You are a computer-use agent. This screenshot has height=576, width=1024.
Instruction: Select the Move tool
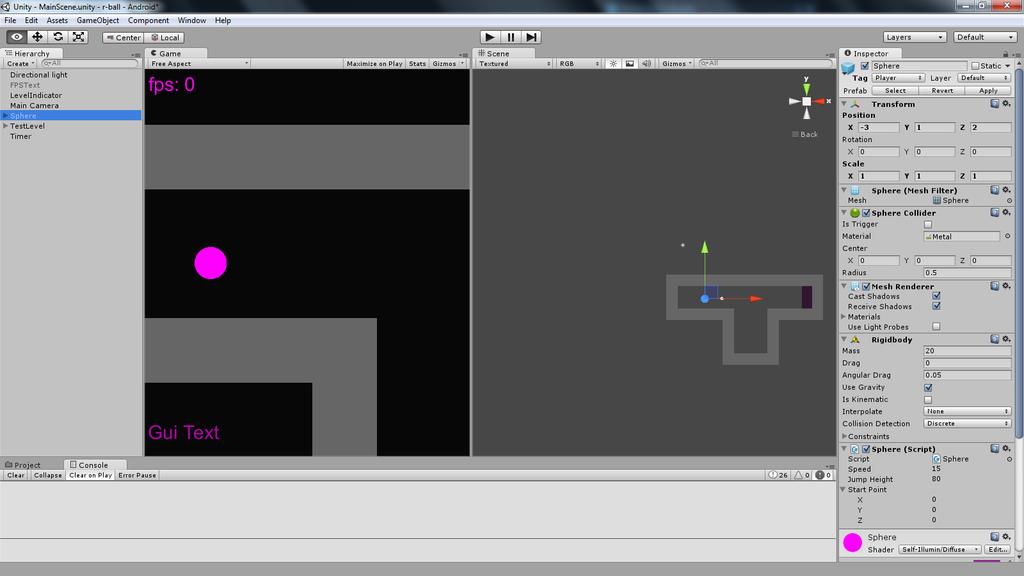point(37,37)
